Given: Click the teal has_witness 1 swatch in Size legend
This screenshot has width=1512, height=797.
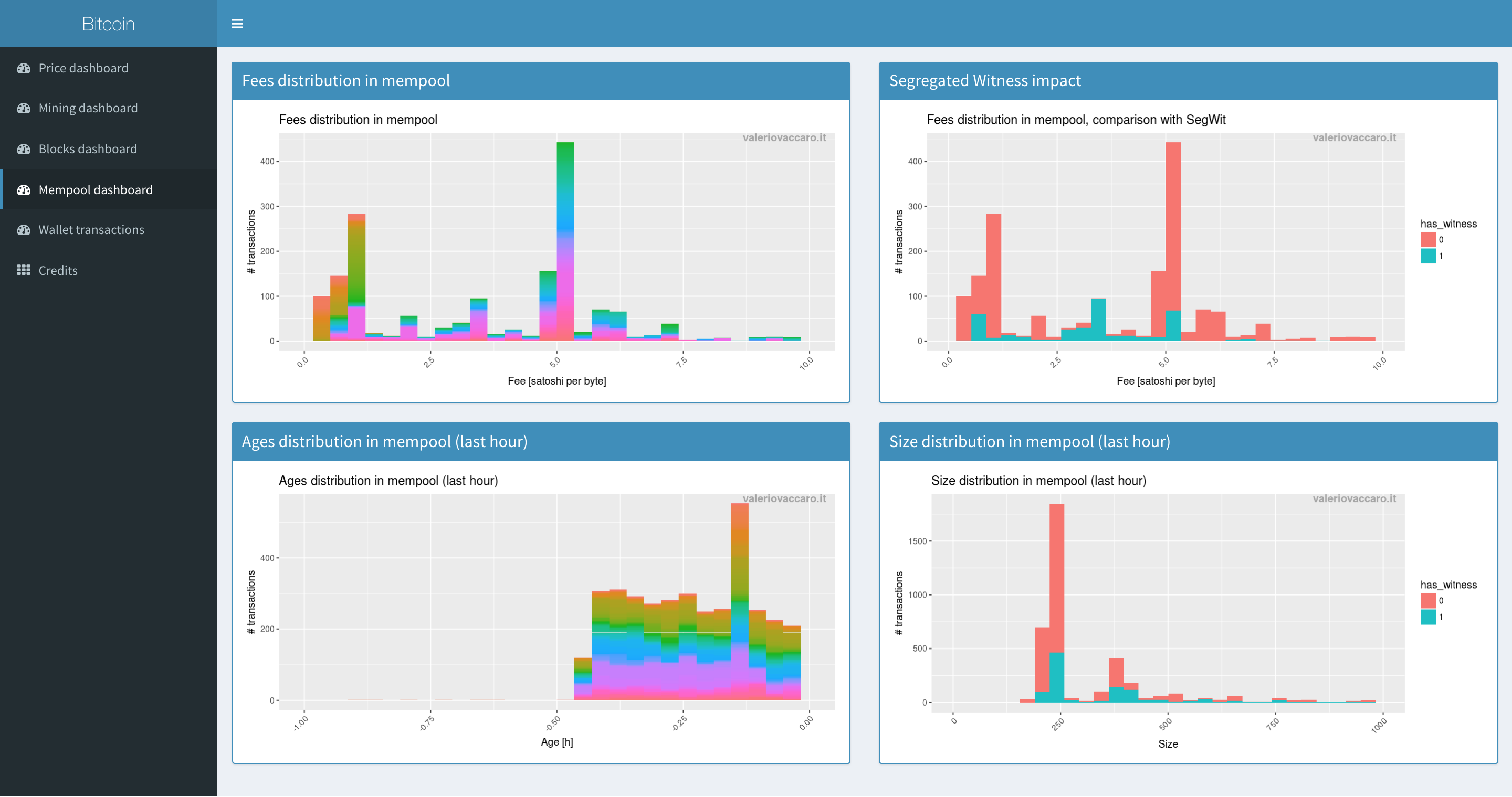Looking at the screenshot, I should pyautogui.click(x=1428, y=617).
